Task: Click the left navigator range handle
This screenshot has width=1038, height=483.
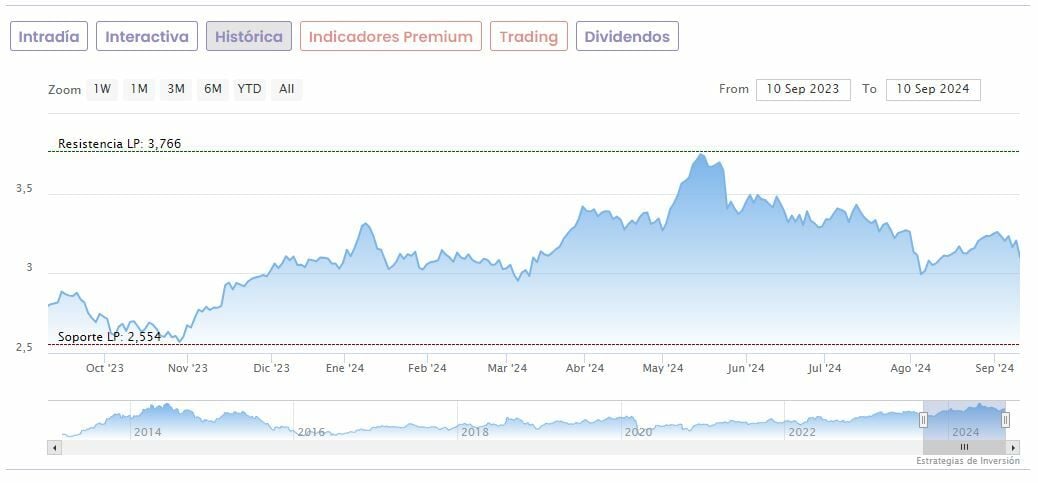Action: point(924,420)
